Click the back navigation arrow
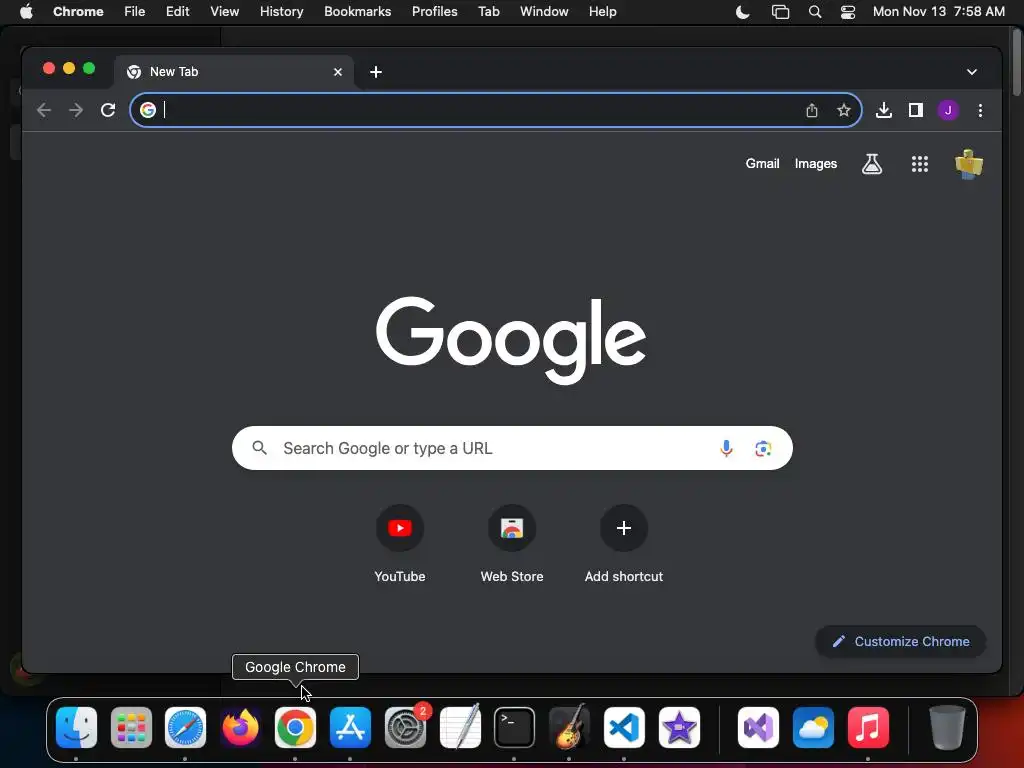The image size is (1024, 768). click(44, 110)
